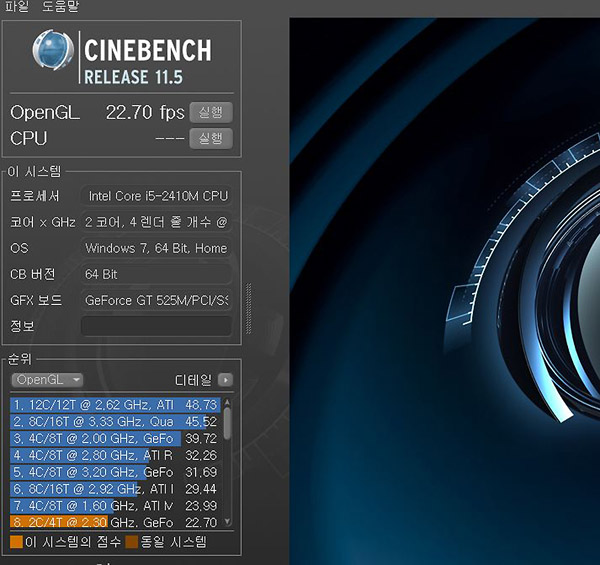
Task: Open the OpenGL ranking dropdown
Action: pos(47,380)
